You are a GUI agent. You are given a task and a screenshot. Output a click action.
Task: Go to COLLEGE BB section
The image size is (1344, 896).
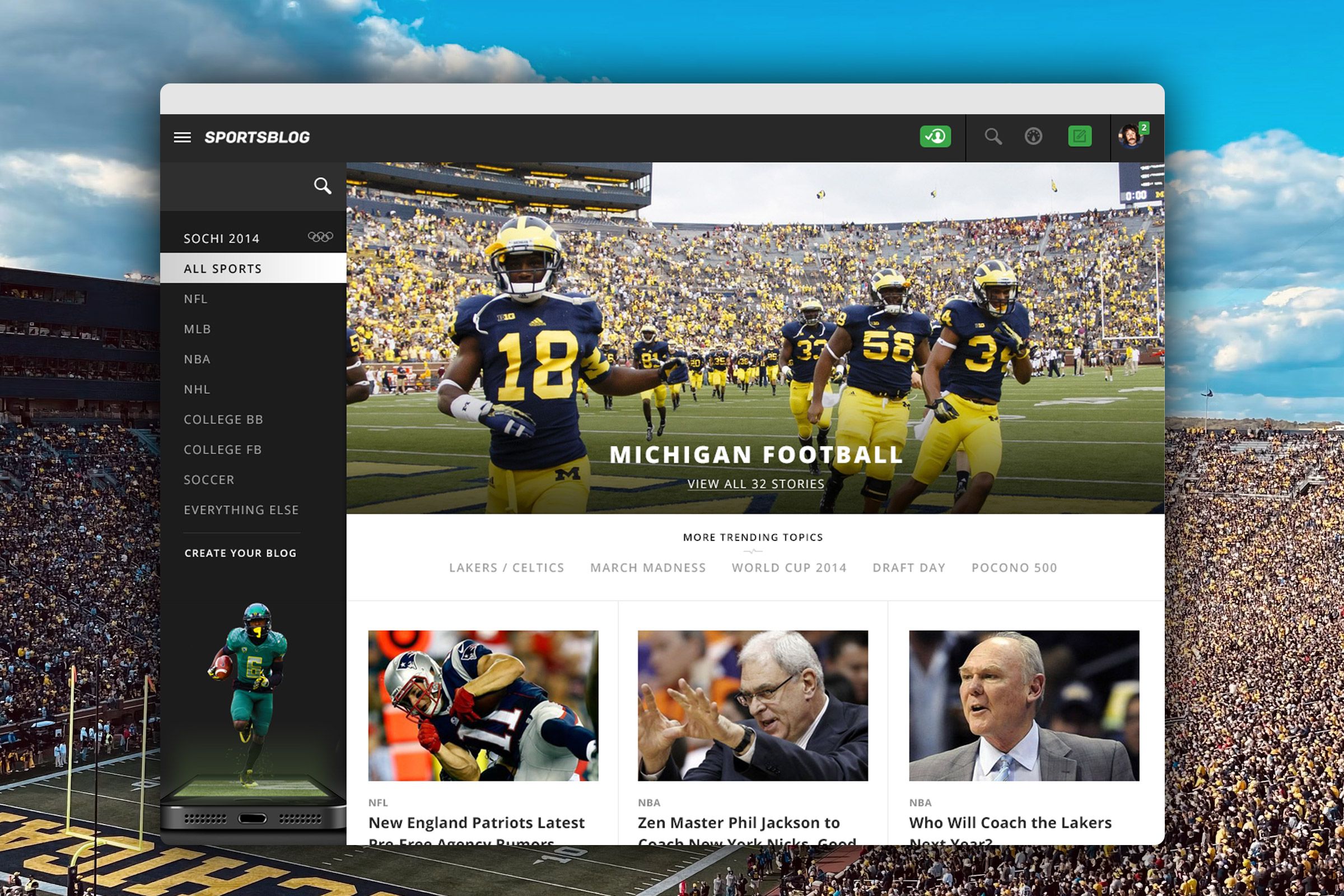223,419
